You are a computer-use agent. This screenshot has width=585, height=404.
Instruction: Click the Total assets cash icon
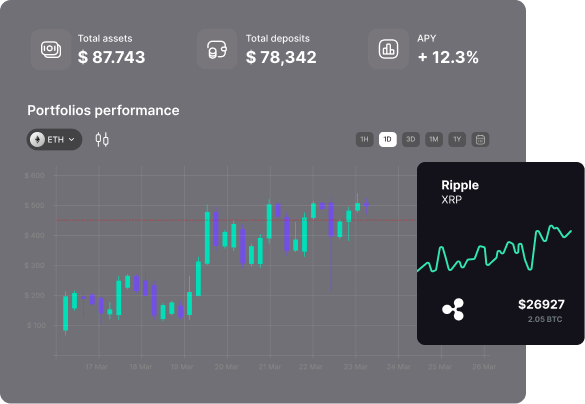tap(51, 49)
